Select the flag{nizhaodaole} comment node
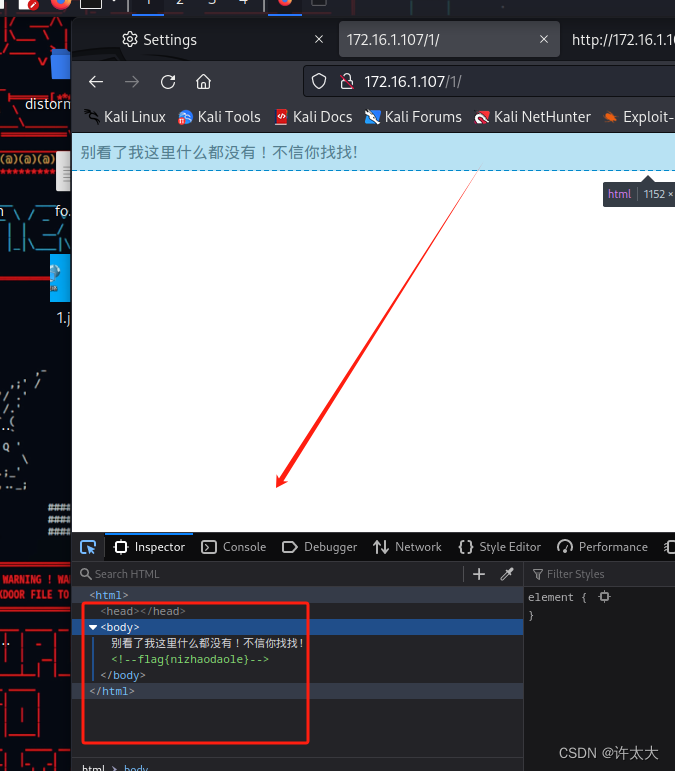The height and width of the screenshot is (771, 675). click(190, 659)
